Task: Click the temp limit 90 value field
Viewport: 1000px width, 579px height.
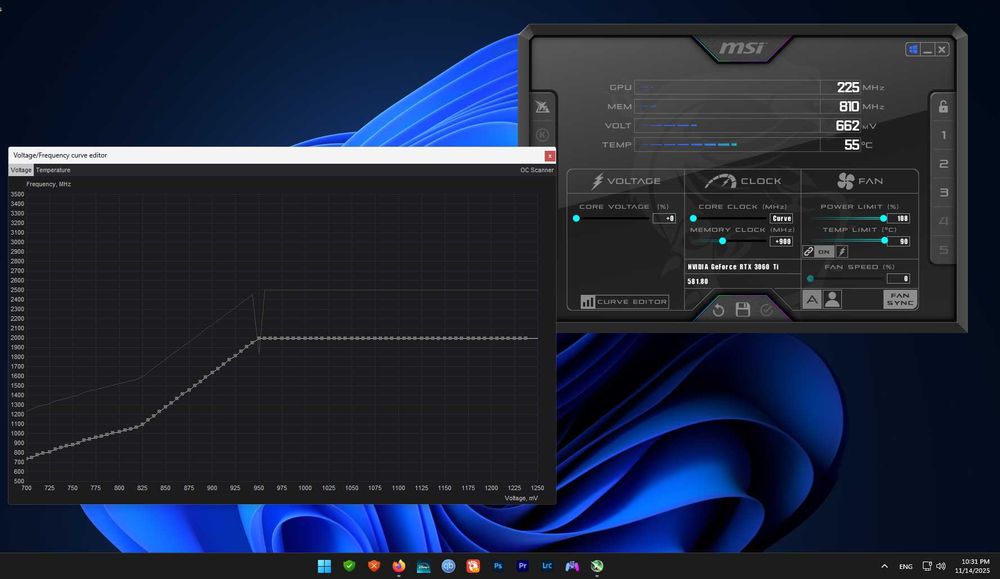Action: 899,241
